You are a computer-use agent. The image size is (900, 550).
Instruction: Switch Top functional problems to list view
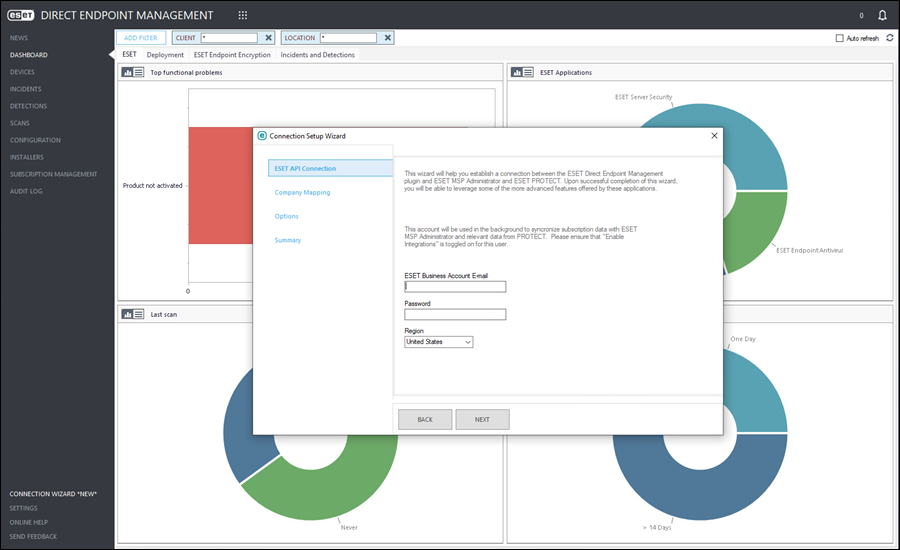tap(138, 72)
